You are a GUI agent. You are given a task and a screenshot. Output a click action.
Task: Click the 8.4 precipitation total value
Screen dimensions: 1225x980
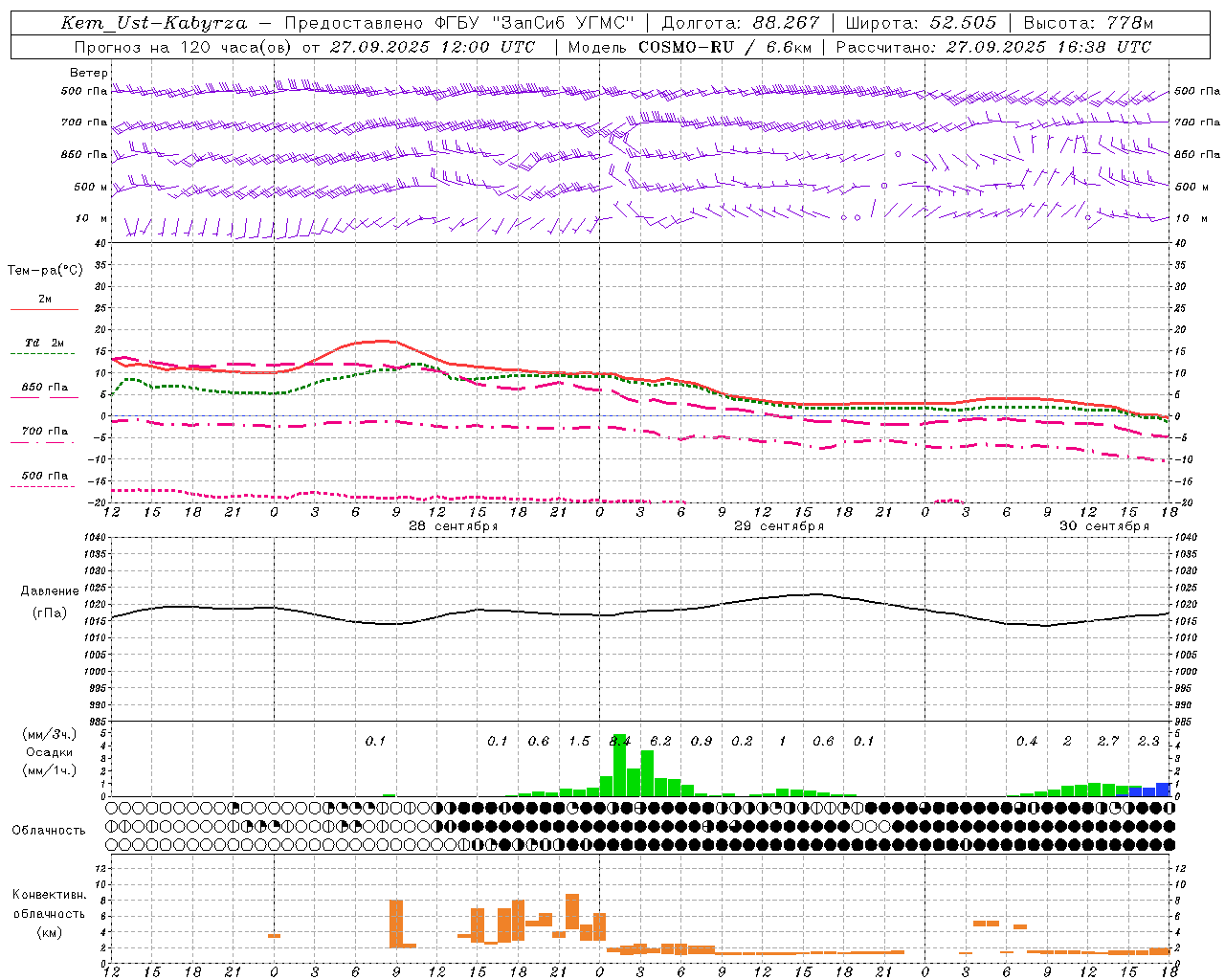pos(620,741)
